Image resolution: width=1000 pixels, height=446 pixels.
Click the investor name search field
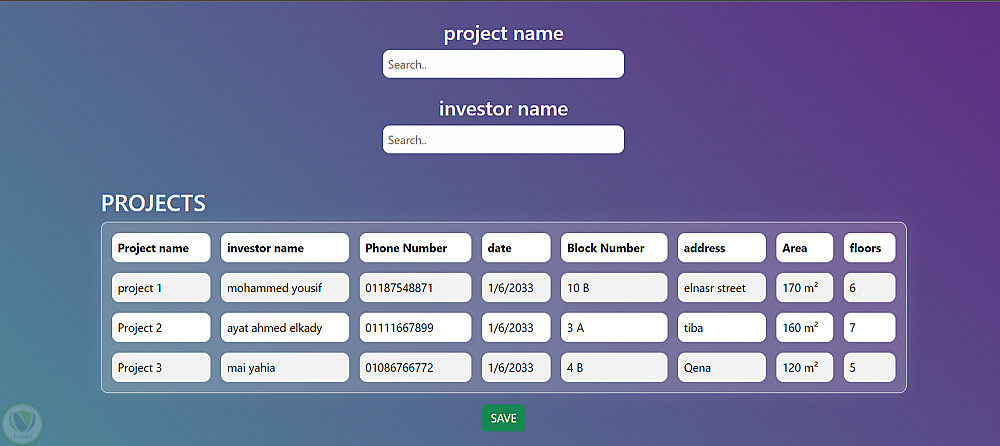[x=503, y=139]
